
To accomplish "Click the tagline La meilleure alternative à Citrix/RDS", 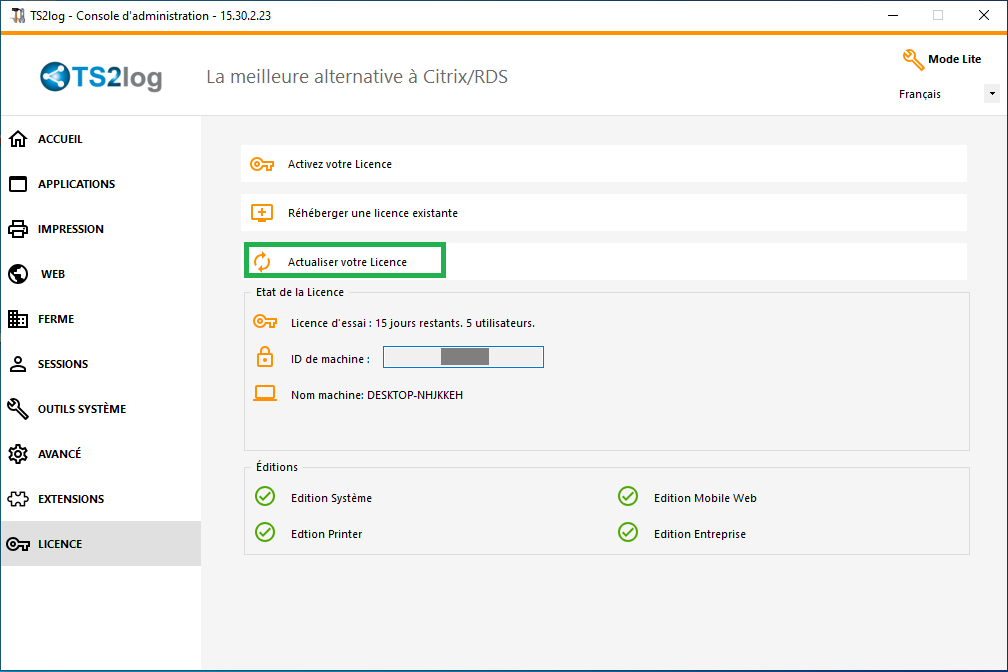I will tap(357, 77).
